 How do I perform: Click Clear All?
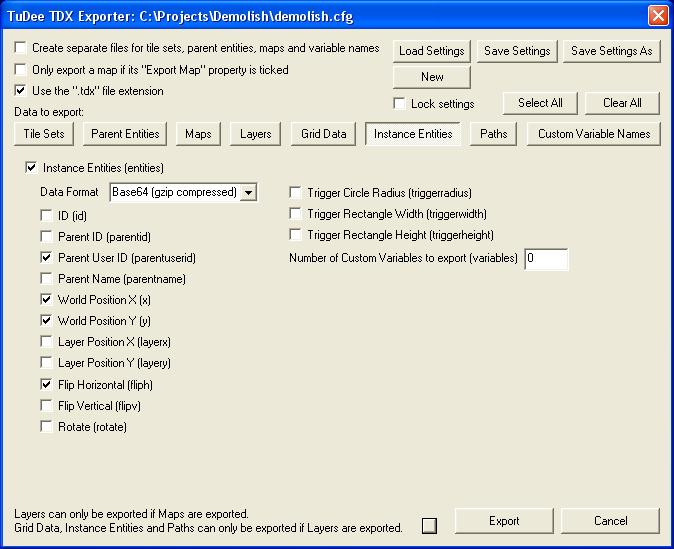[x=622, y=103]
